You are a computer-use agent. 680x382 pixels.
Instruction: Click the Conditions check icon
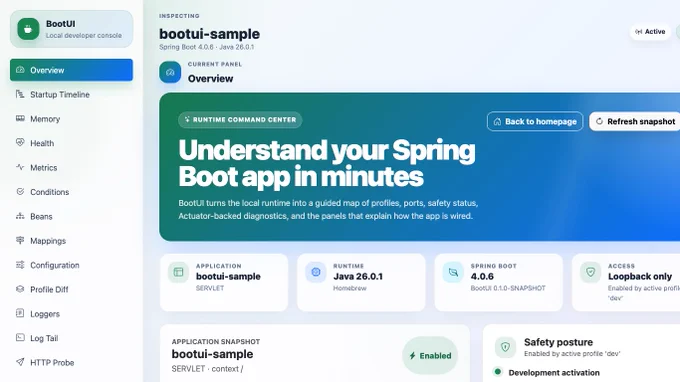pos(20,191)
